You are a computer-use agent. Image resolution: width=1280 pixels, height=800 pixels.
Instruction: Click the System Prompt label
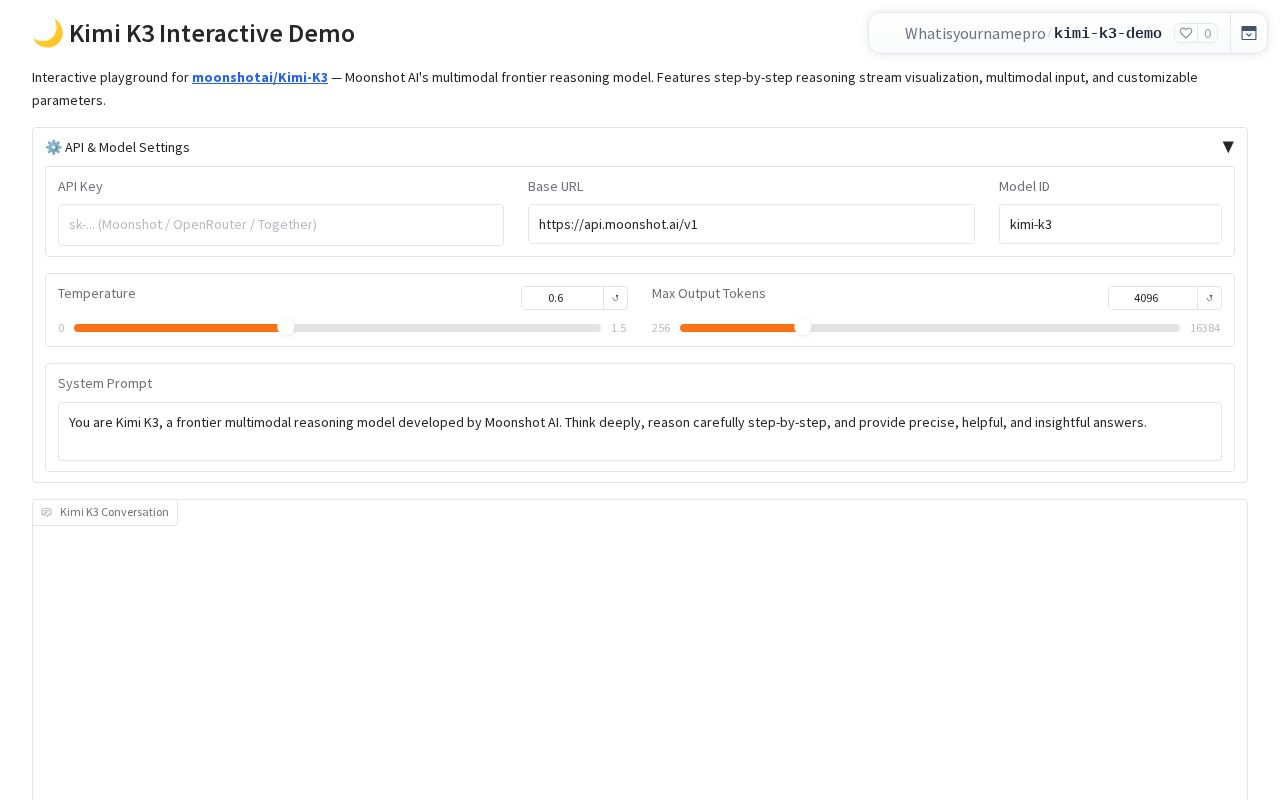105,383
